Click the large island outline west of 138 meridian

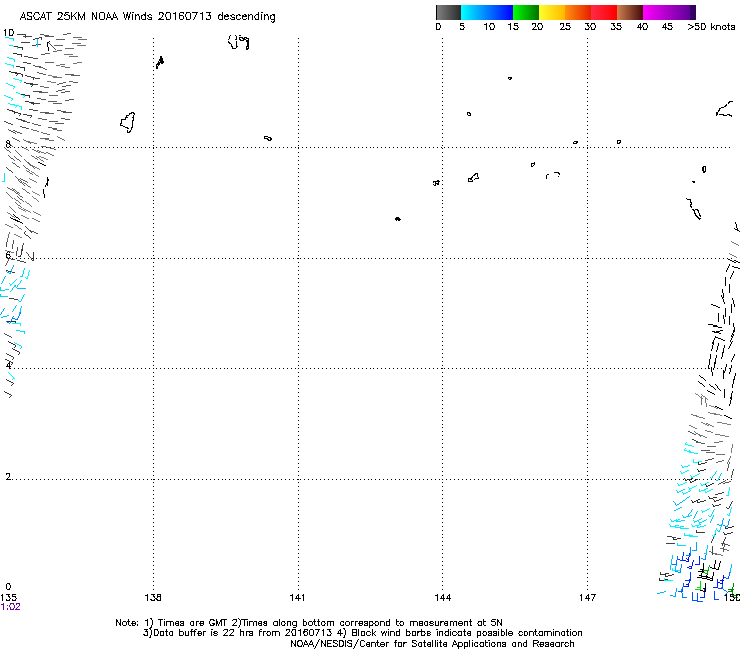coord(128,122)
